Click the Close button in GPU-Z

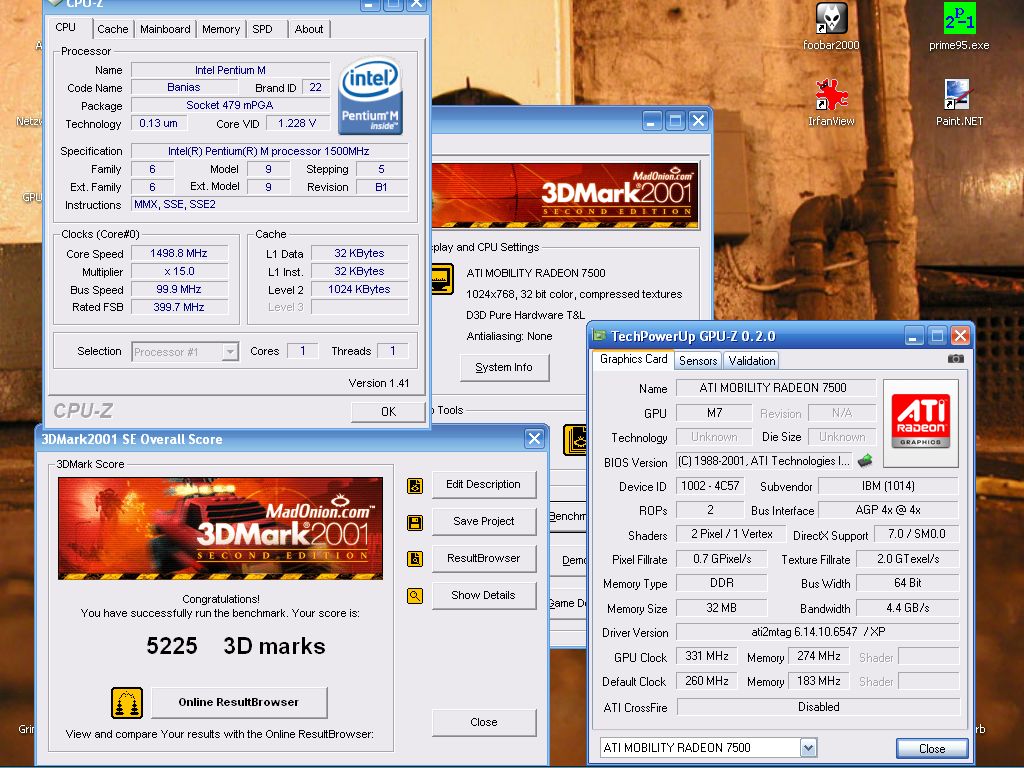(x=932, y=748)
